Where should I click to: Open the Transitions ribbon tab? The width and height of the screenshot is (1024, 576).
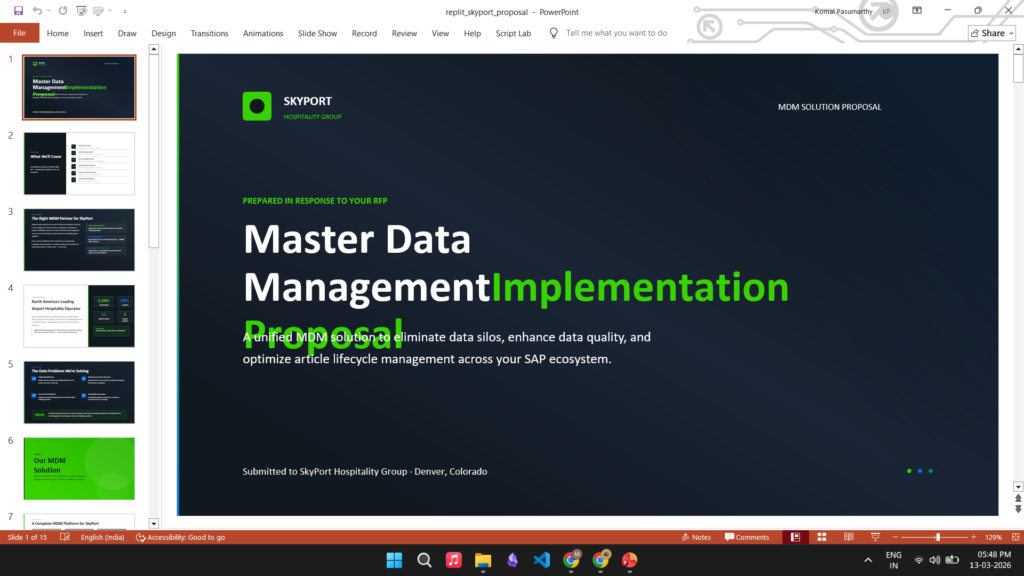(209, 33)
